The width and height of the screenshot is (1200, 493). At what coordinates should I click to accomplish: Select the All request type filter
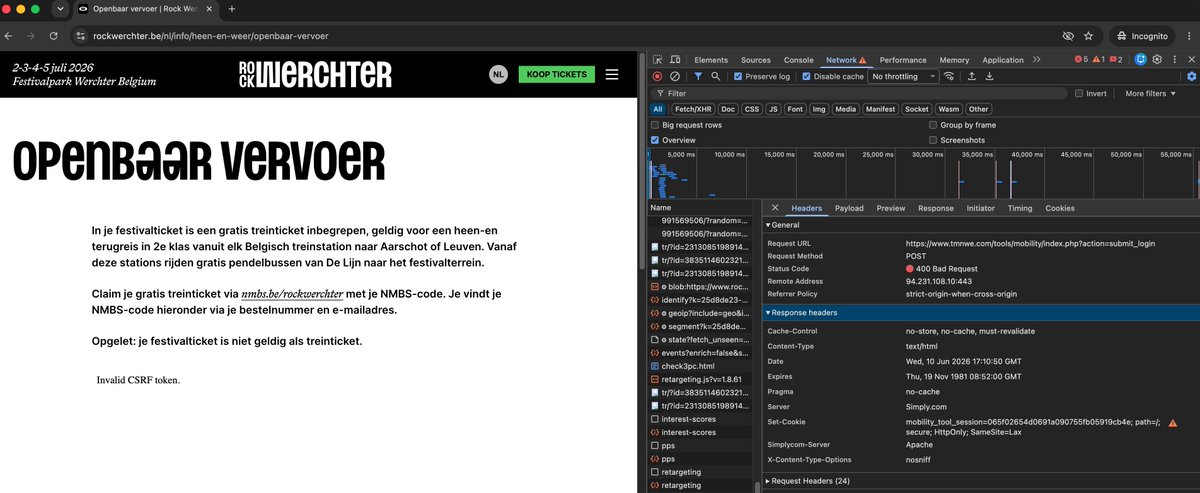point(658,109)
